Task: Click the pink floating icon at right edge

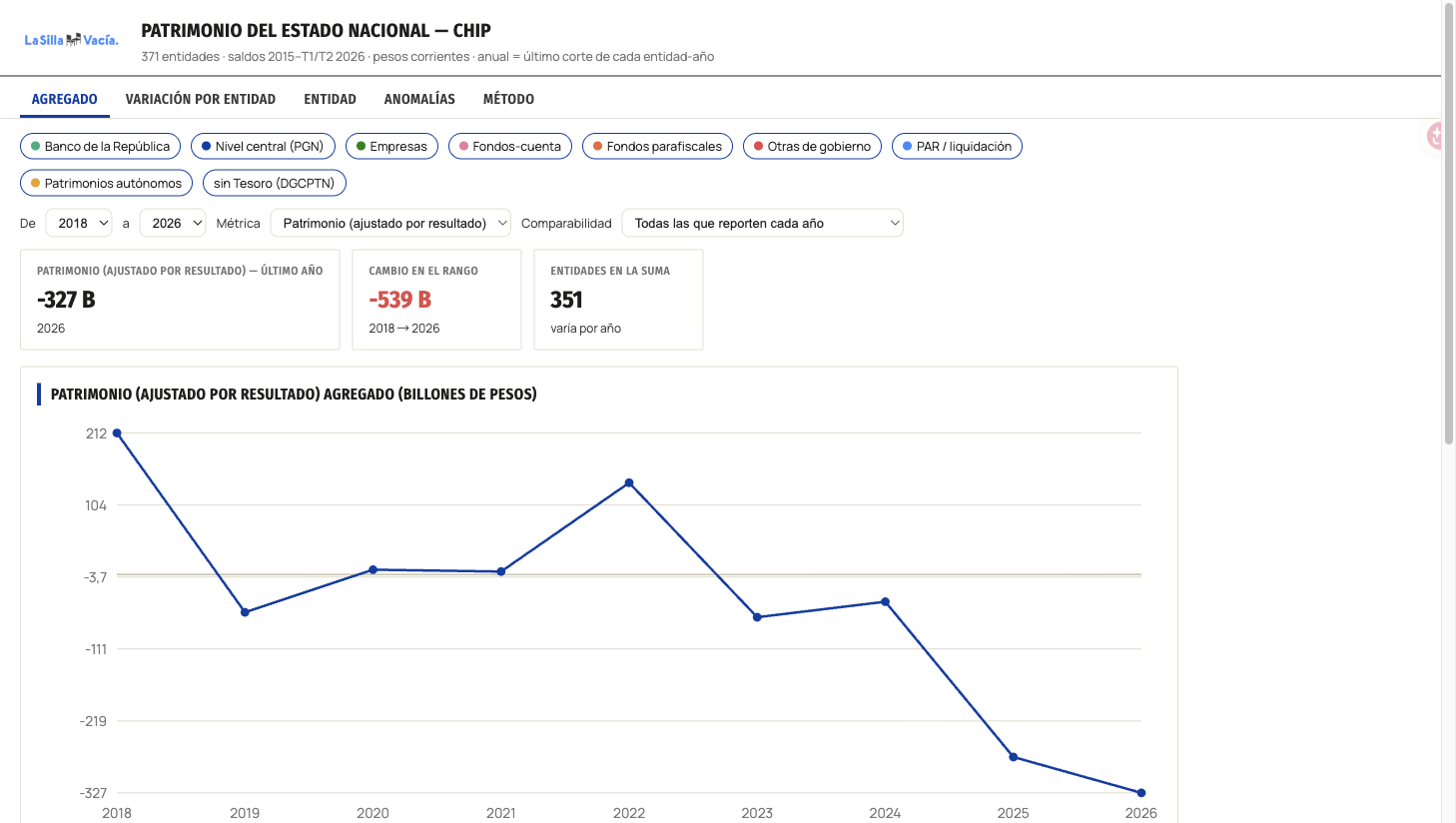Action: (1435, 136)
